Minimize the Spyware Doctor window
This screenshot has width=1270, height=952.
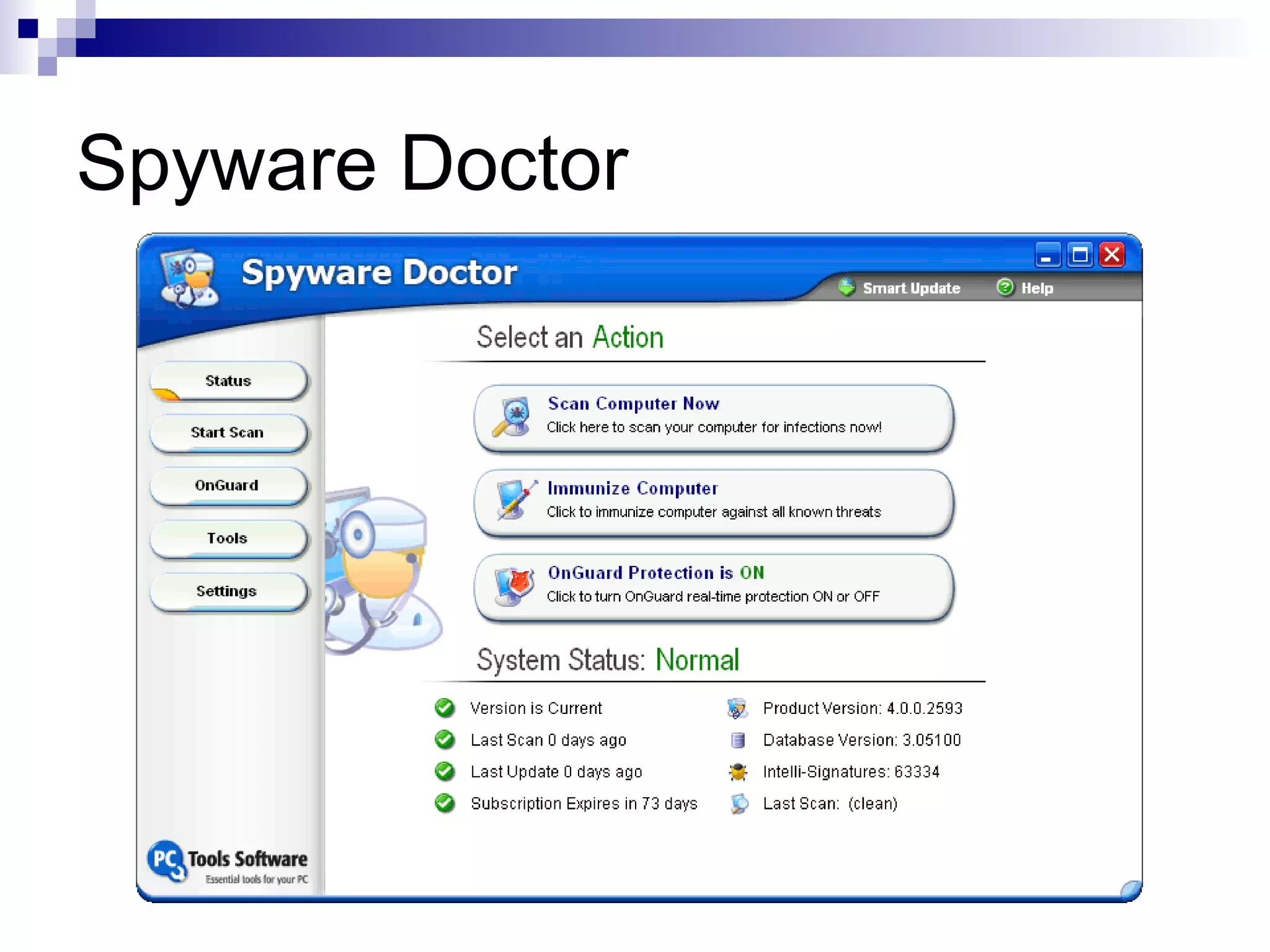(x=1047, y=255)
